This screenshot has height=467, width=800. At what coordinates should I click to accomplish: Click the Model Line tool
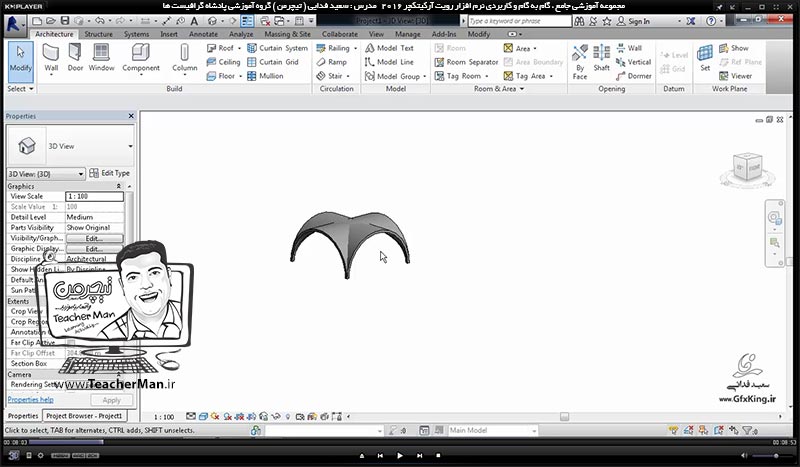pyautogui.click(x=389, y=62)
